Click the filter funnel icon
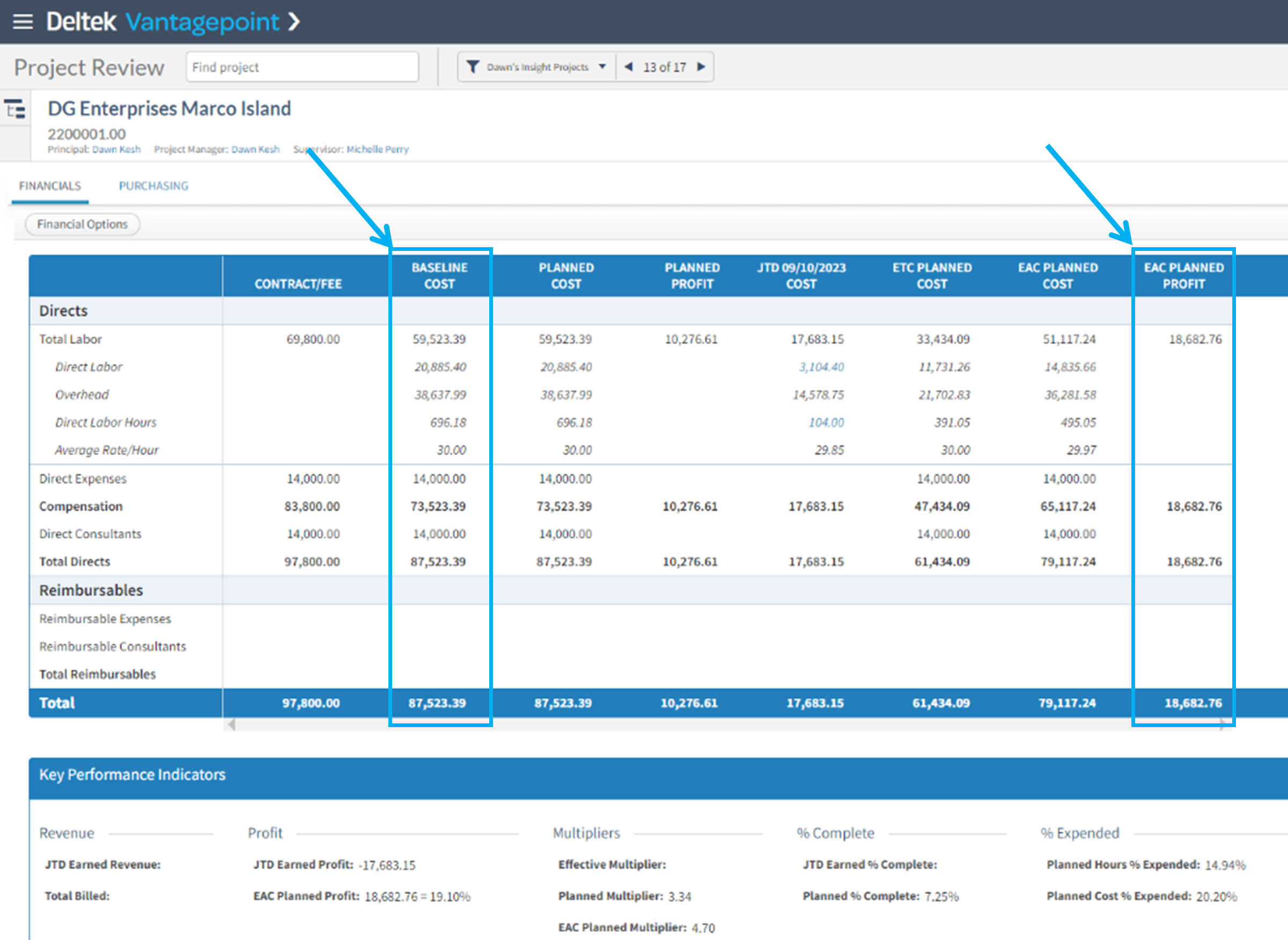 (473, 67)
